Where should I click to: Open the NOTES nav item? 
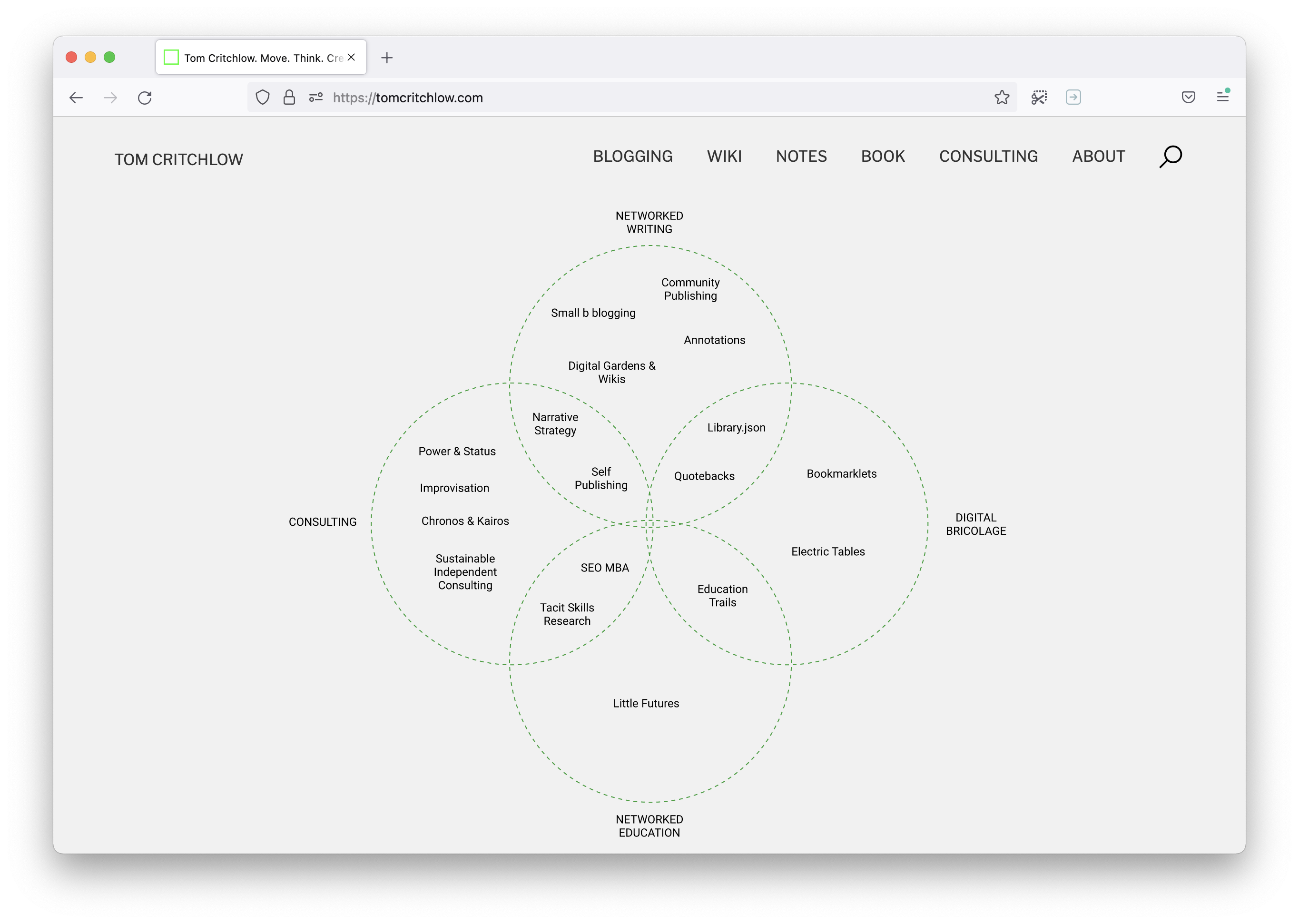(x=801, y=157)
